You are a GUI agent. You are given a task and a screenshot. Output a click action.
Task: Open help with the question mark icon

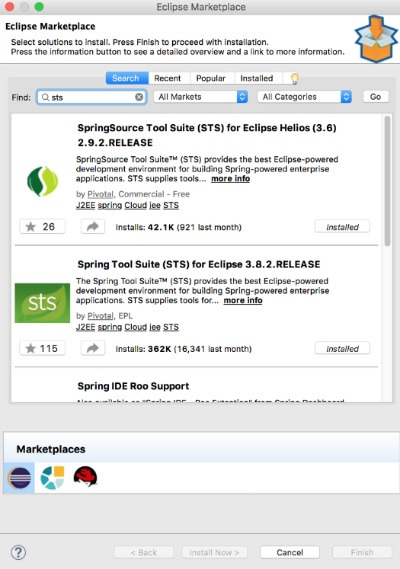pyautogui.click(x=18, y=552)
